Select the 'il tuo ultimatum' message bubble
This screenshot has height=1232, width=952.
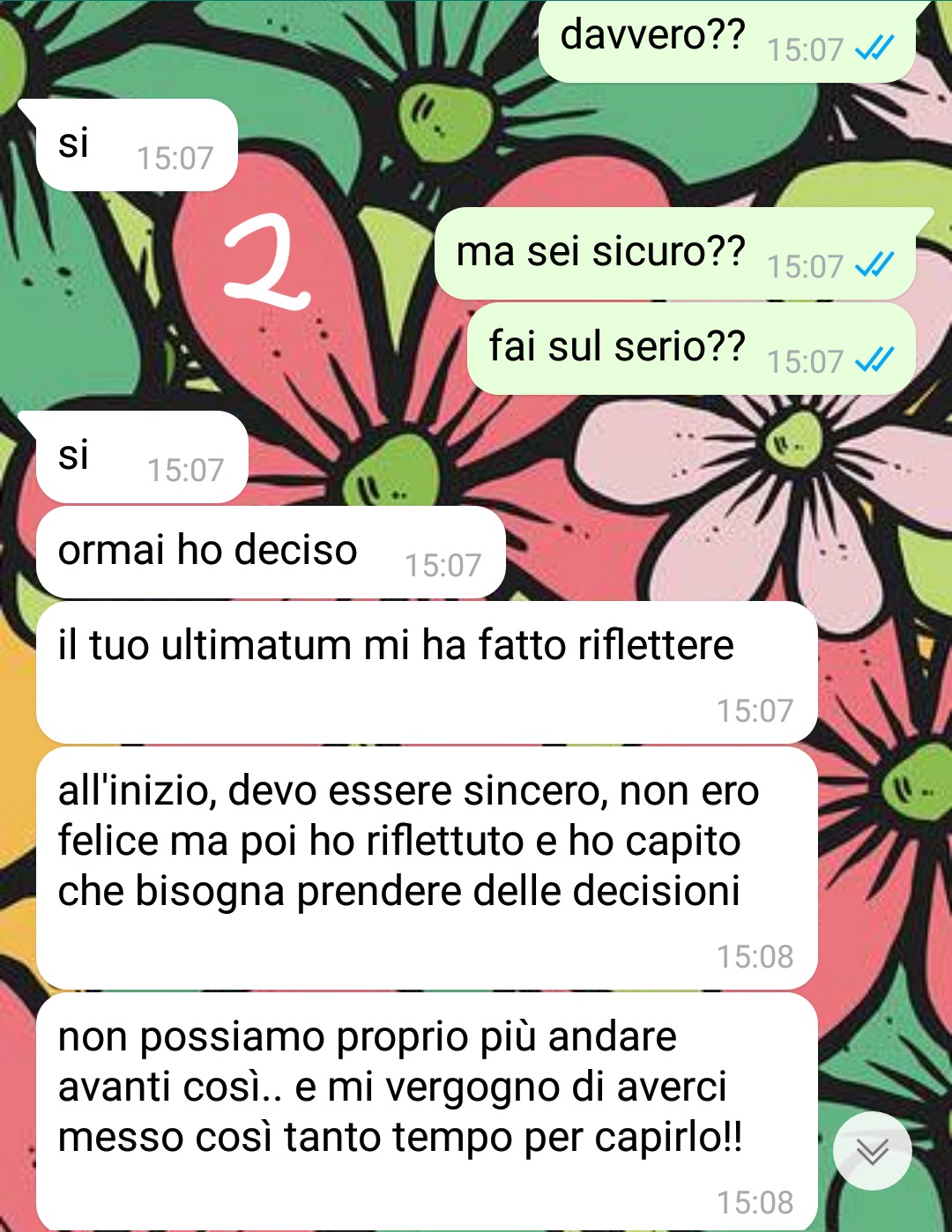tap(427, 672)
